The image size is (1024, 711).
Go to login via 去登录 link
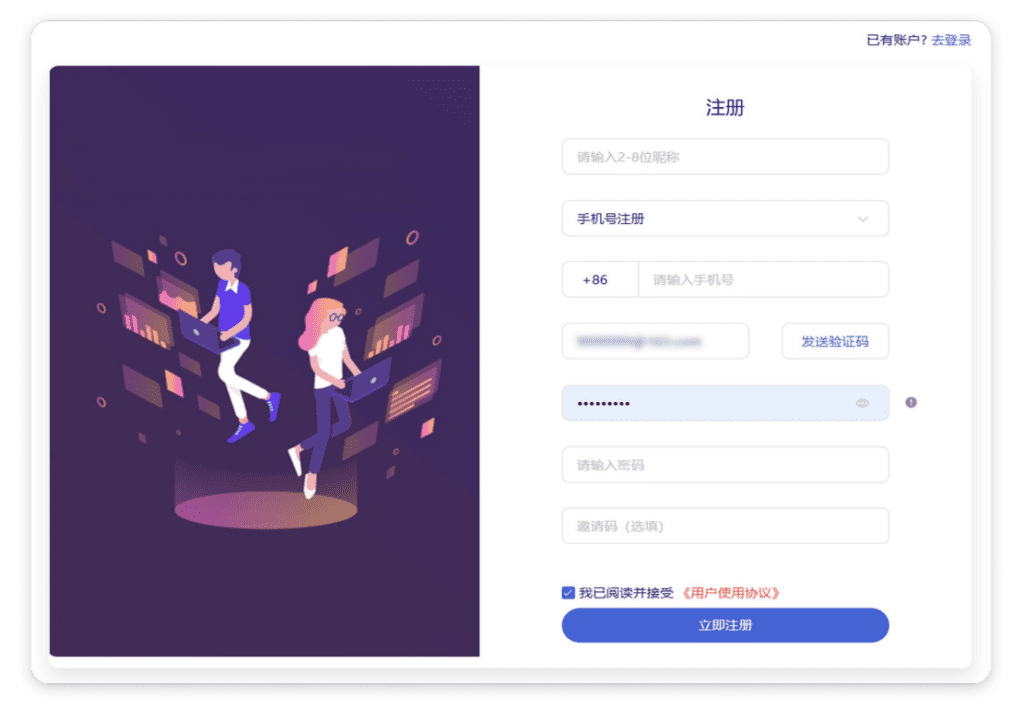(x=951, y=40)
